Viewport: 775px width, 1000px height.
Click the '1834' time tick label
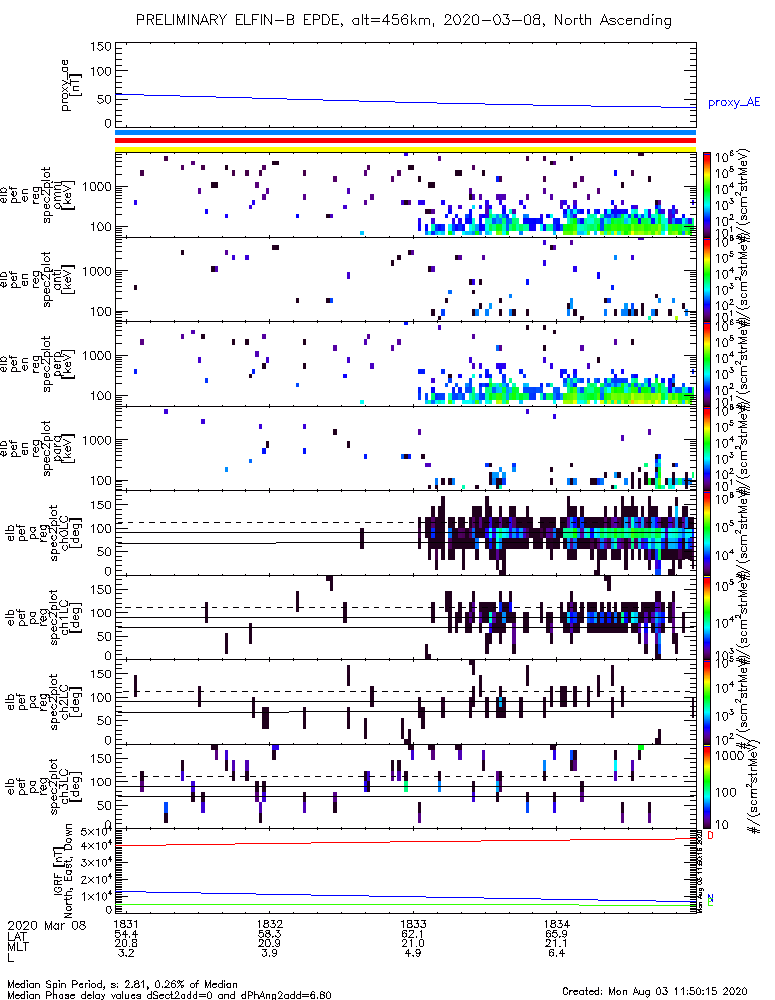557,923
